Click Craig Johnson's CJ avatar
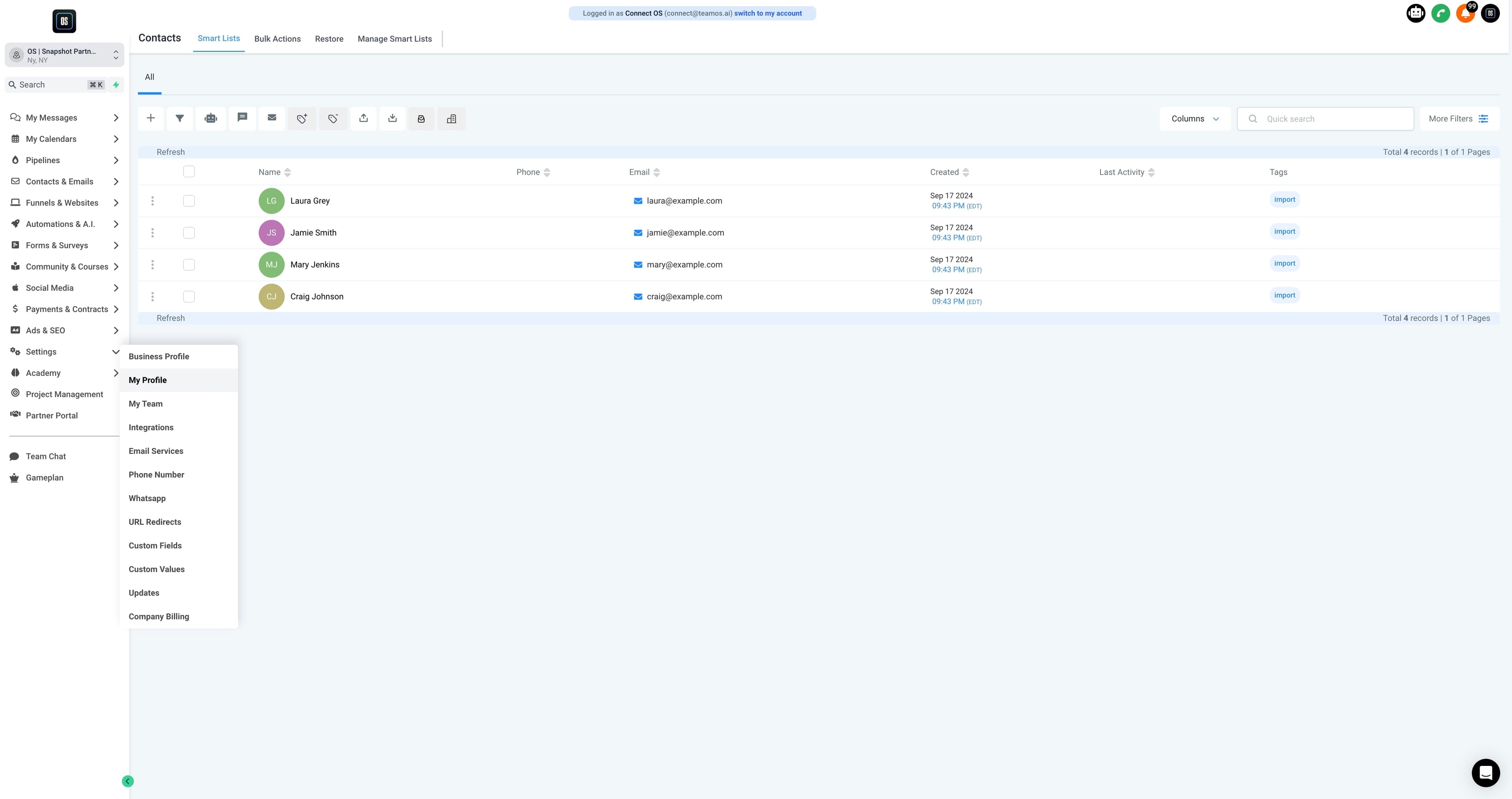The height and width of the screenshot is (799, 1512). (x=271, y=297)
